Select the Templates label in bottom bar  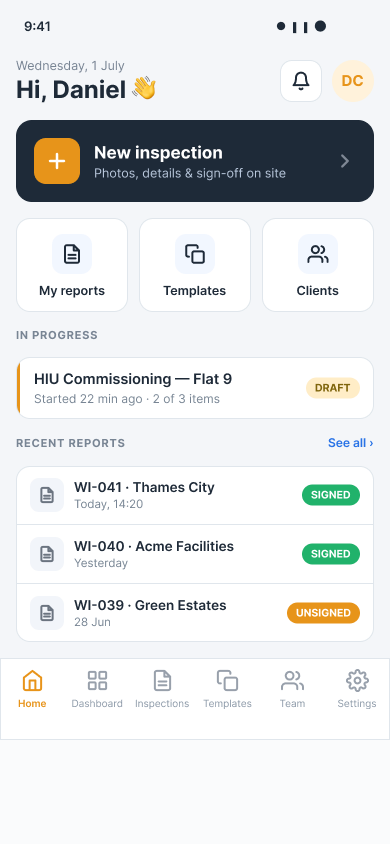[228, 704]
